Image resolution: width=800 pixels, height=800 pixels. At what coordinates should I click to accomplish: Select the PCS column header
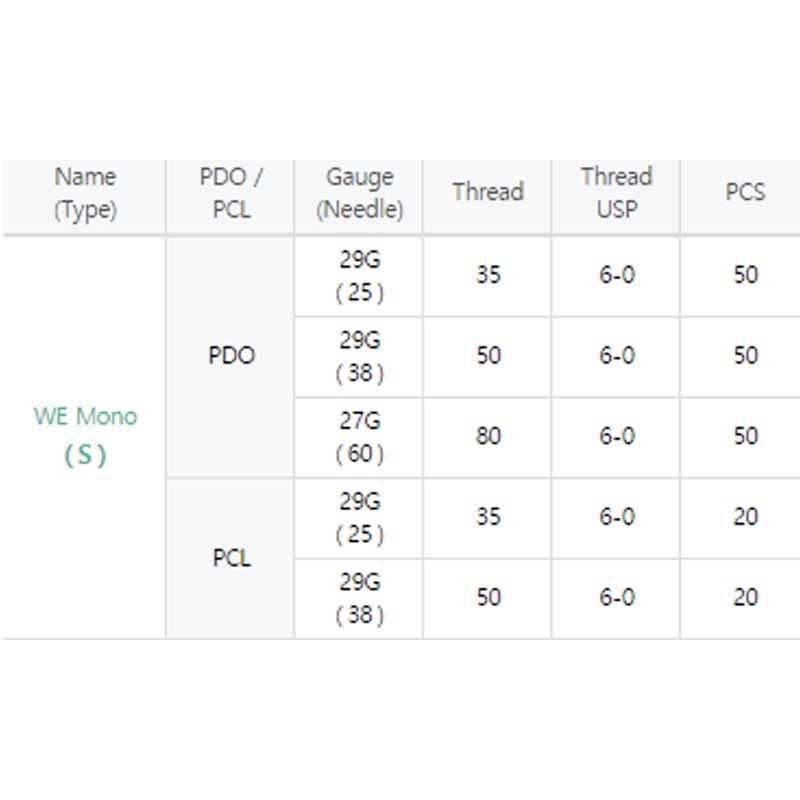[745, 192]
